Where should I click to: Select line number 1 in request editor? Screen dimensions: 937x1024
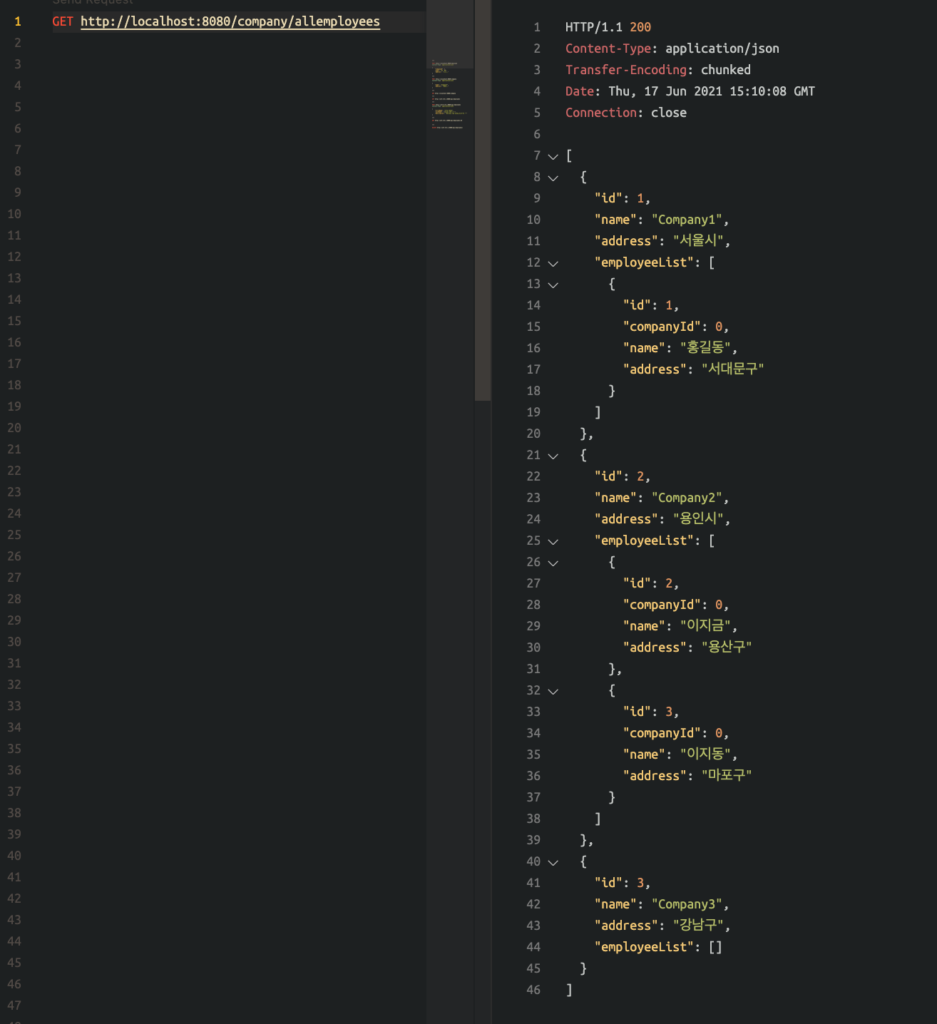pos(17,21)
